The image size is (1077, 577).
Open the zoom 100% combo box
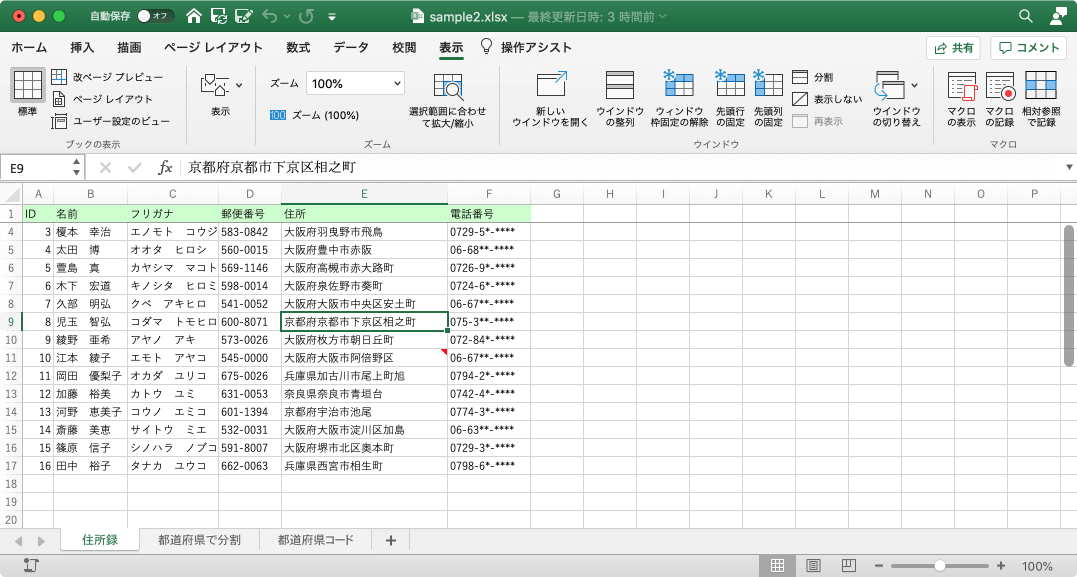click(x=355, y=84)
